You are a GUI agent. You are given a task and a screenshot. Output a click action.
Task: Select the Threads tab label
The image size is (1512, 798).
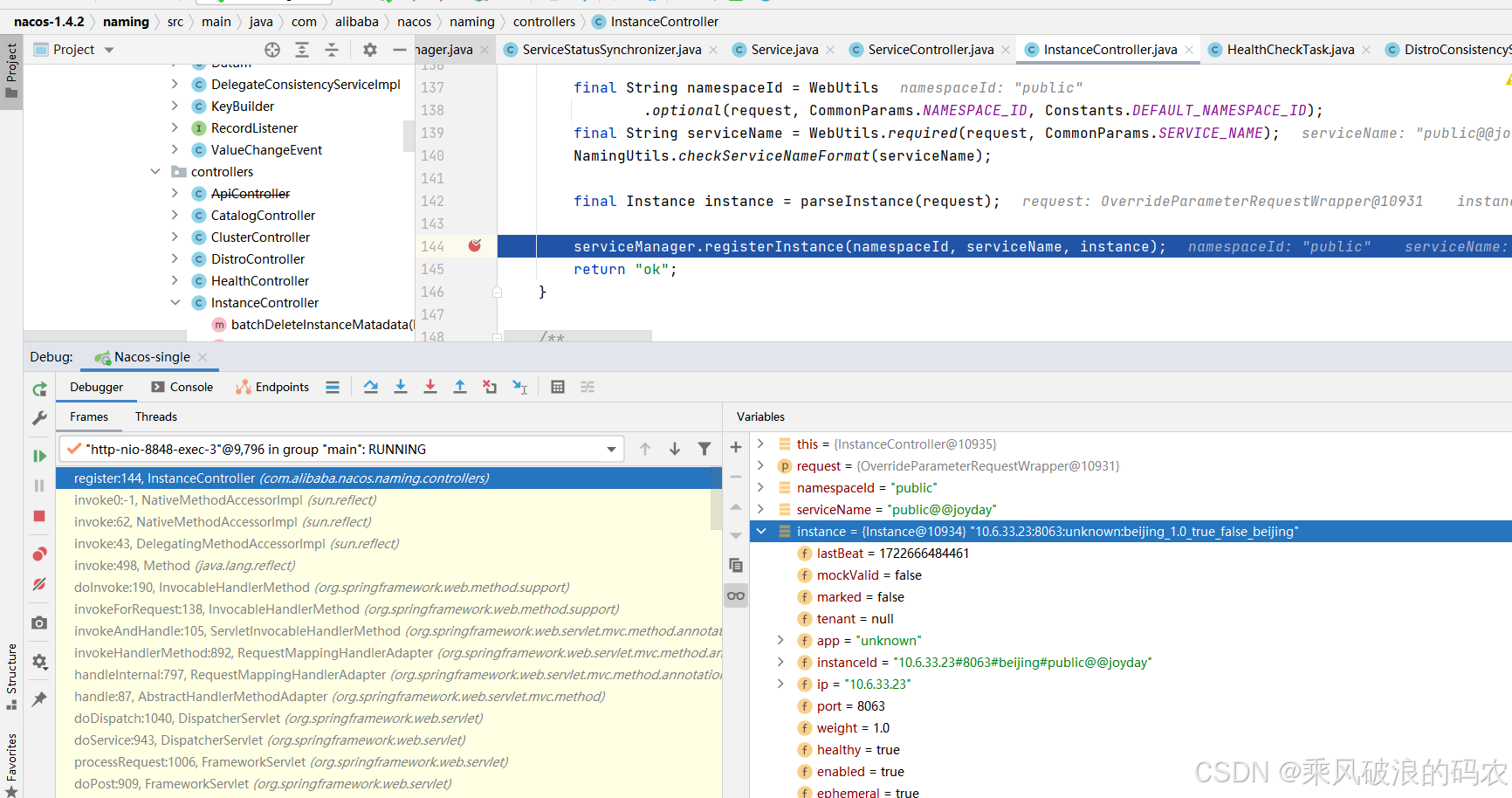tap(155, 417)
